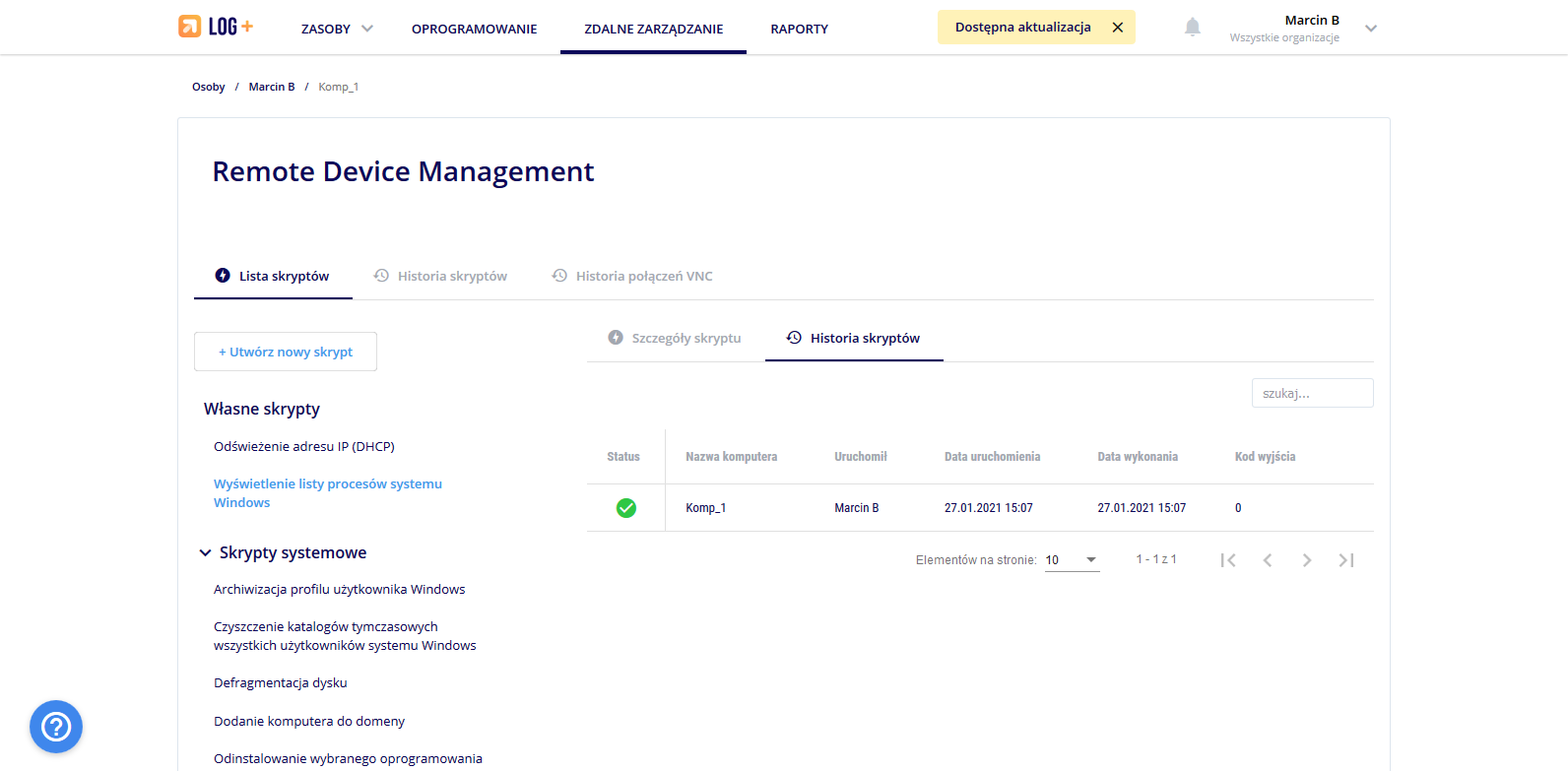This screenshot has height=771, width=1568.
Task: Open the Marcin B user account menu
Action: (1370, 29)
